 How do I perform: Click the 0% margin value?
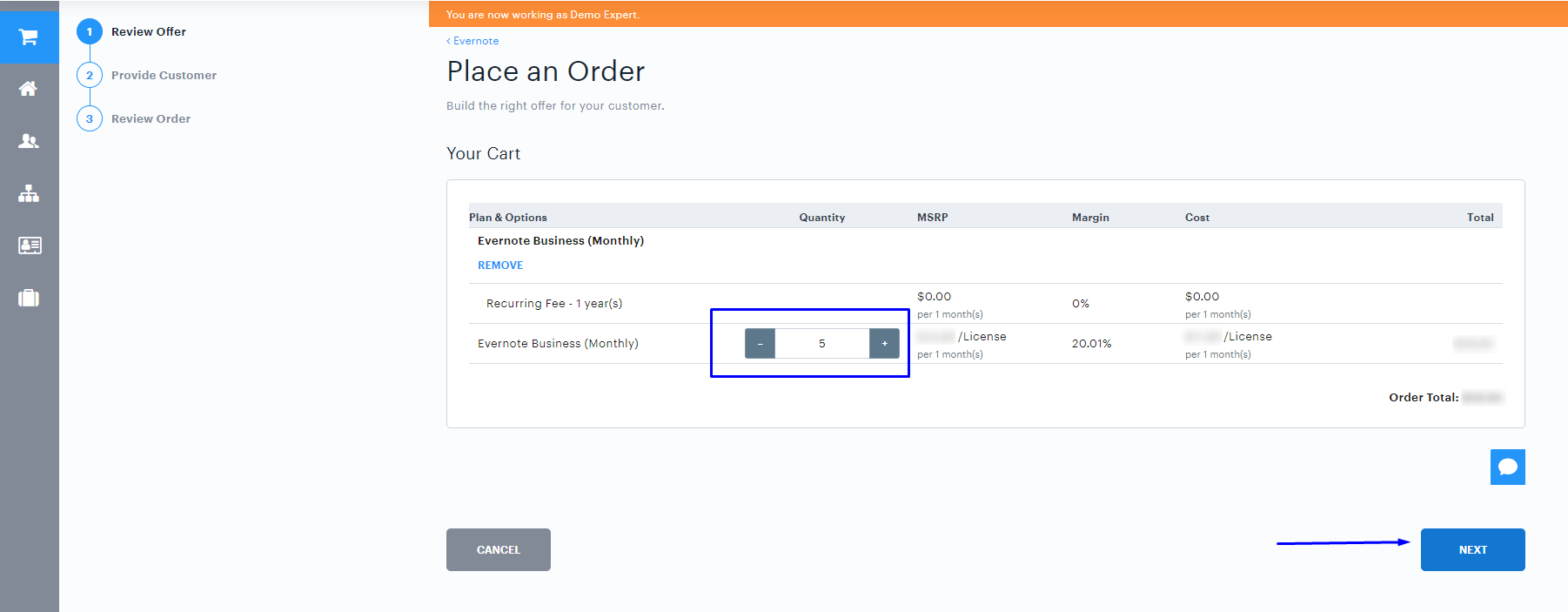pos(1081,304)
